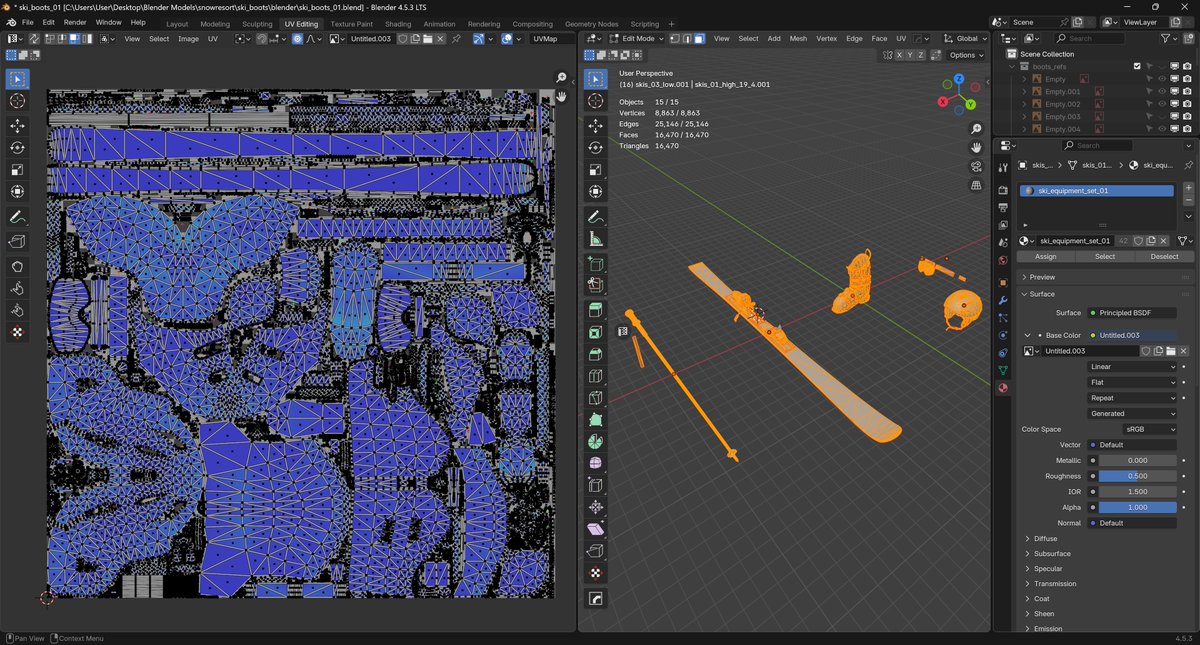Activate the Measure tool in 3D viewport
Image resolution: width=1200 pixels, height=645 pixels.
pos(596,239)
